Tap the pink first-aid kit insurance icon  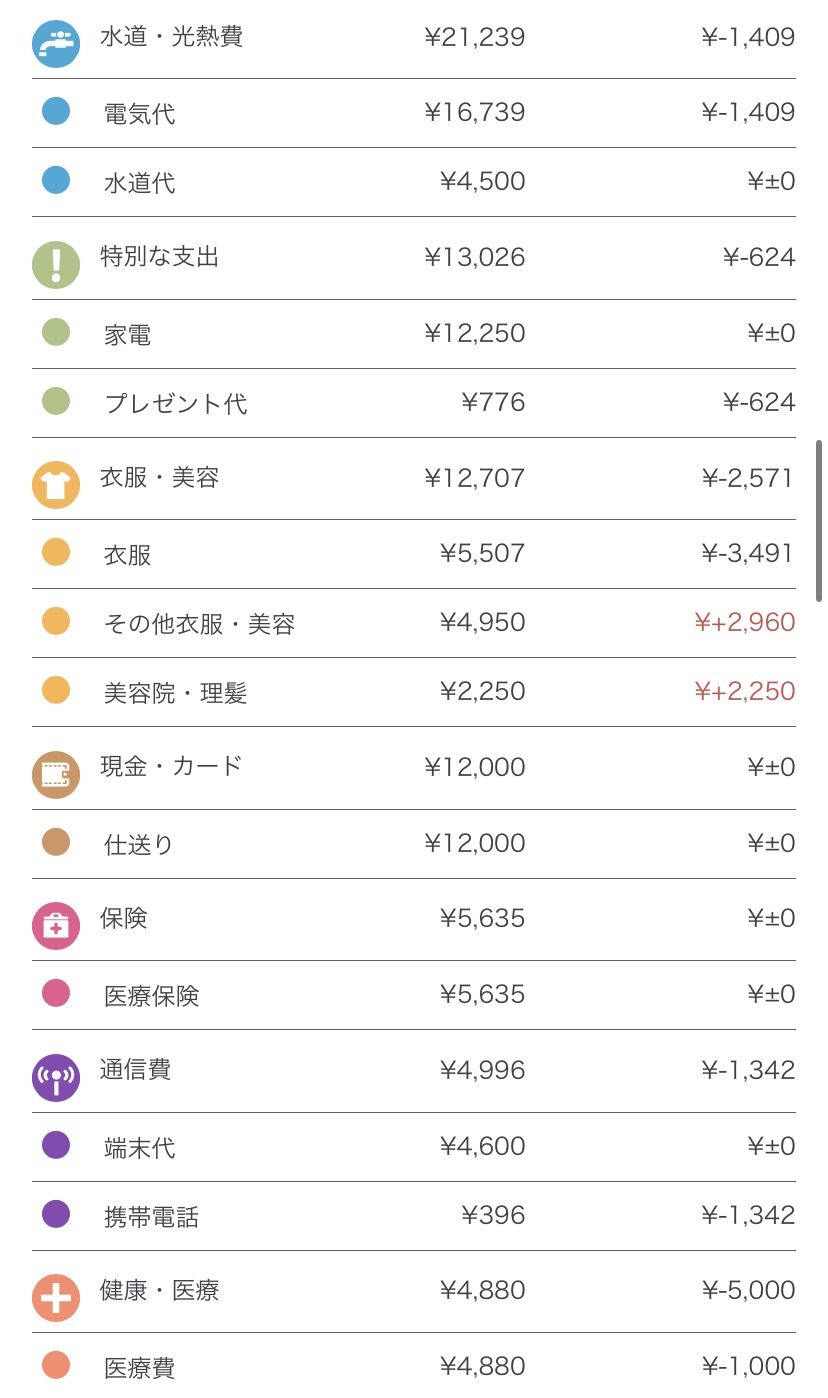[x=55, y=925]
